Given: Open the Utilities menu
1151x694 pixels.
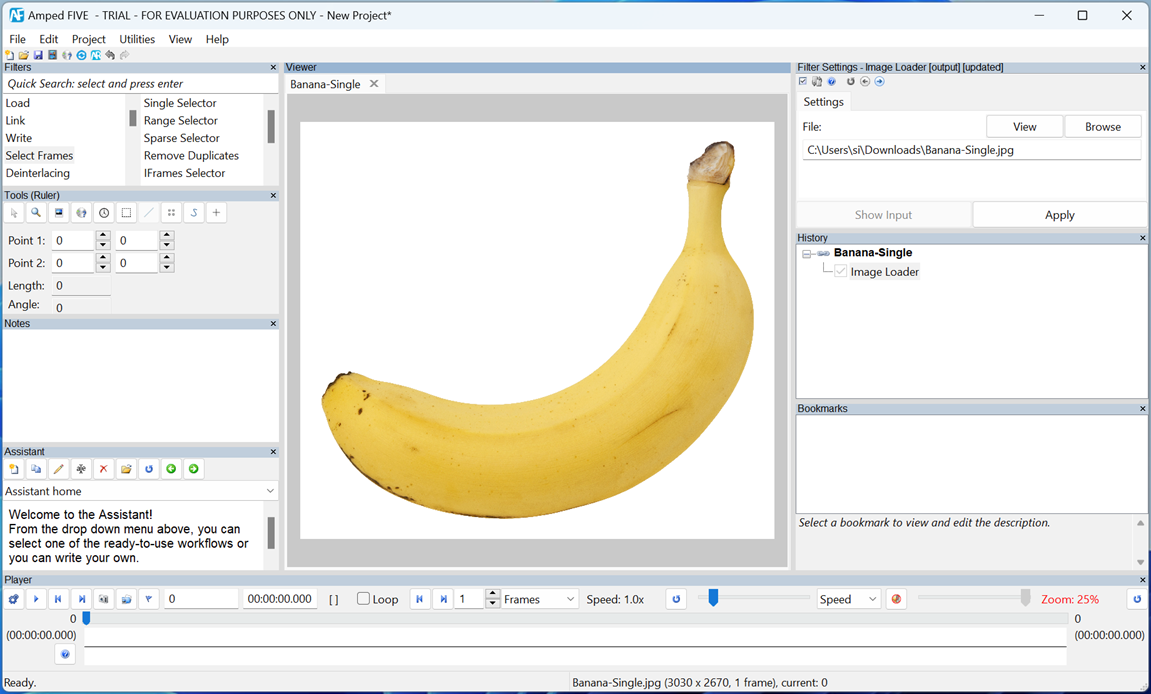Looking at the screenshot, I should (x=137, y=39).
